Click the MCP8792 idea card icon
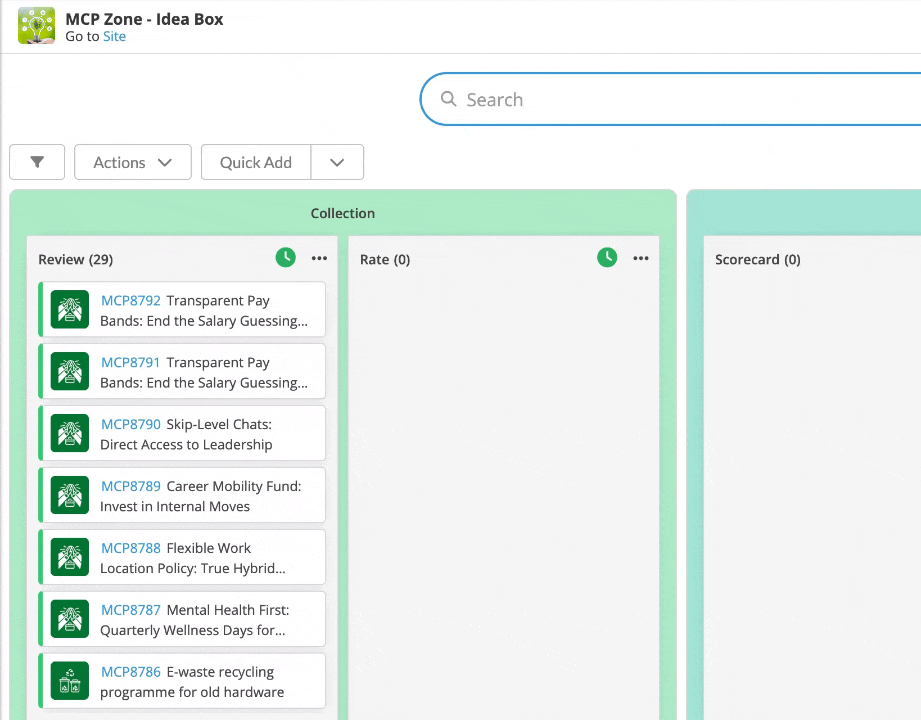The height and width of the screenshot is (720, 921). pos(70,309)
